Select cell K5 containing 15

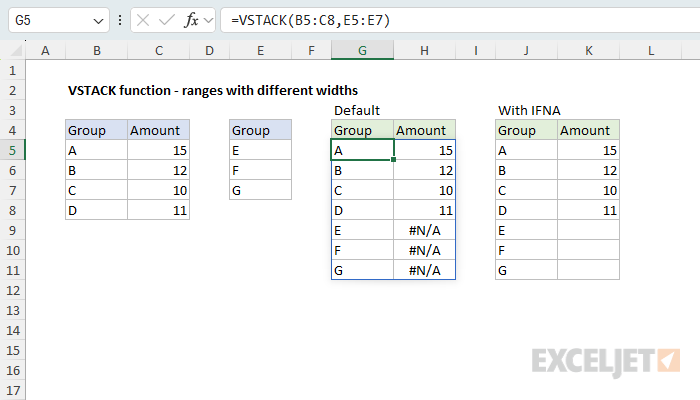tap(588, 150)
